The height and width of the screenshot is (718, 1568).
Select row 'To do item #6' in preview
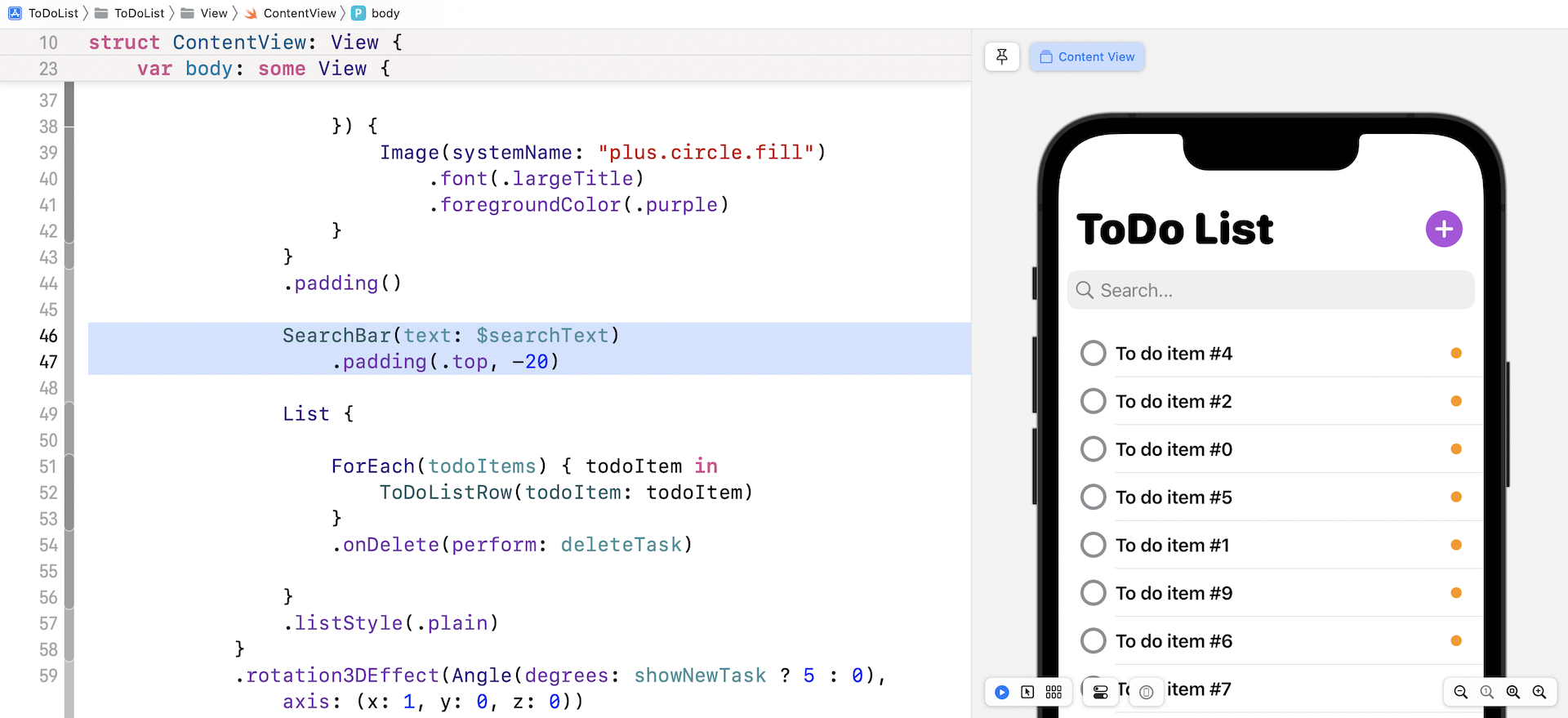click(x=1271, y=641)
